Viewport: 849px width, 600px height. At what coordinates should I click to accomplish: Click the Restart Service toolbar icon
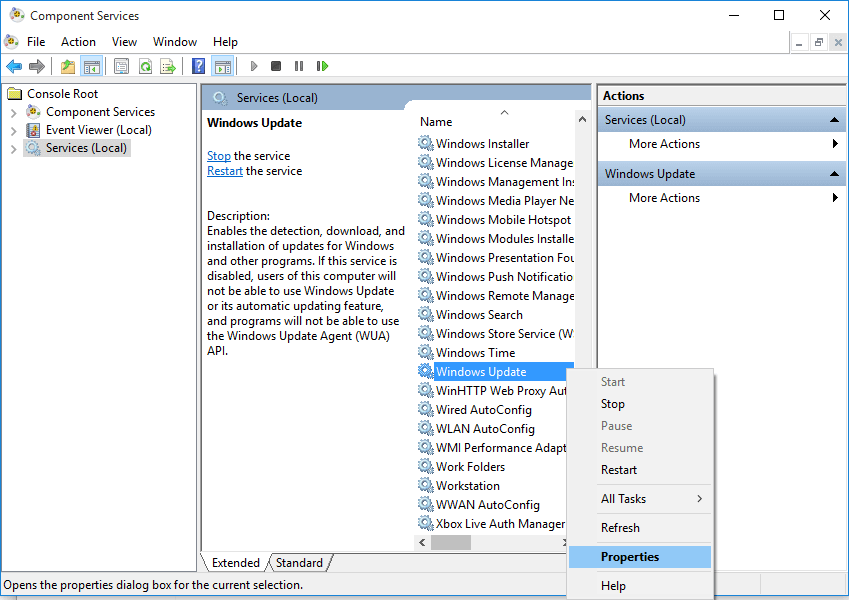tap(321, 66)
